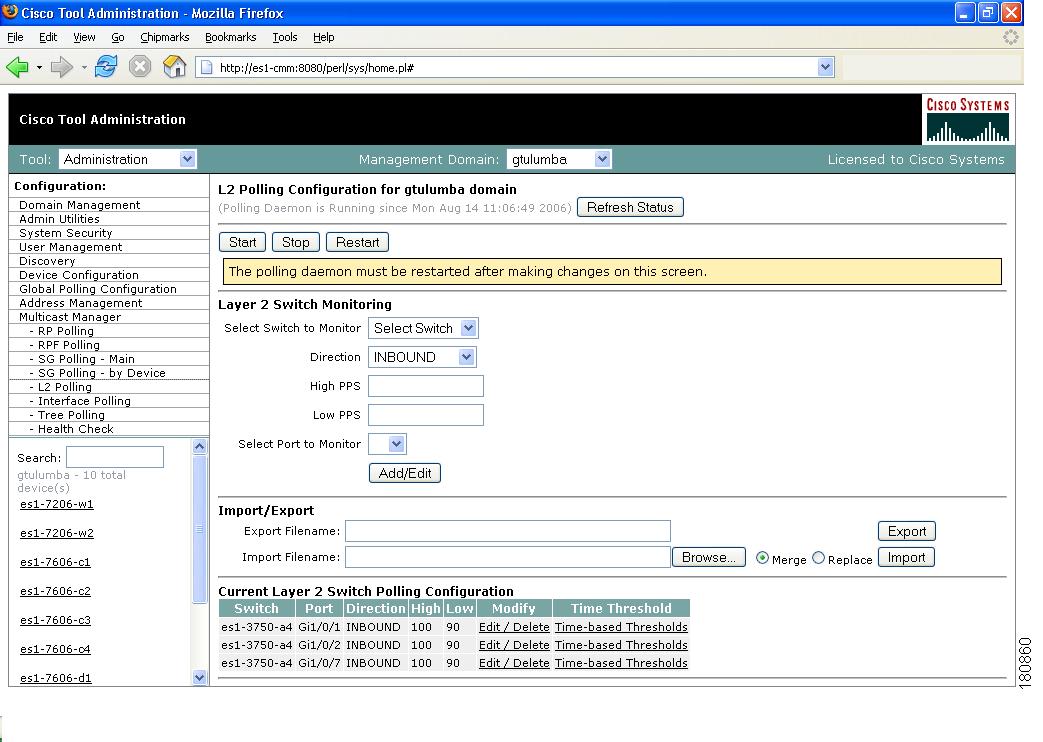Open device link es1-7206-w2
The width and height of the screenshot is (1043, 742).
coord(57,533)
